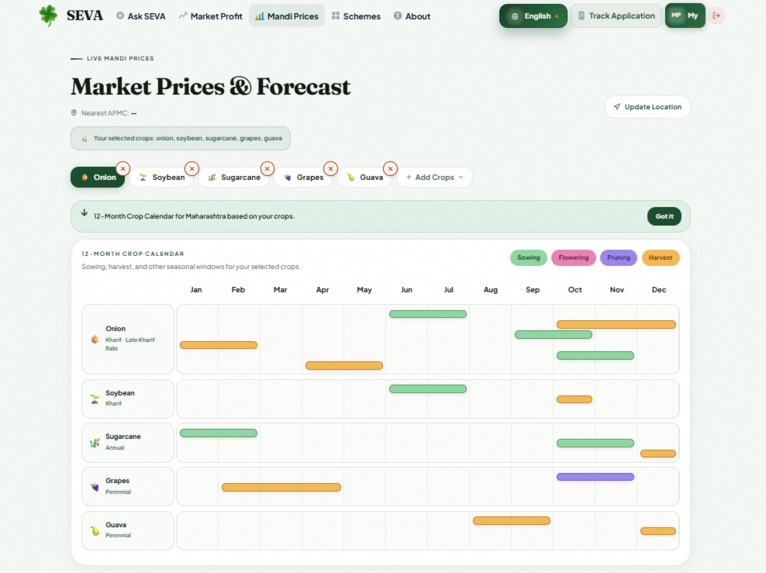This screenshot has height=573, width=766.
Task: Remove Guava crop with its X
Action: (390, 169)
